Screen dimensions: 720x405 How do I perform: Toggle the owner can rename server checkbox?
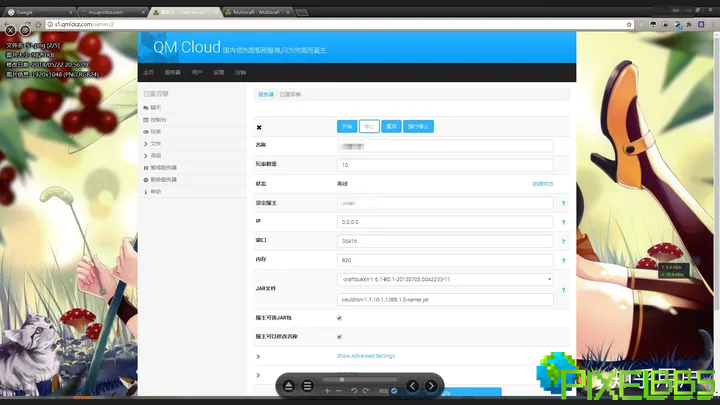tap(339, 337)
